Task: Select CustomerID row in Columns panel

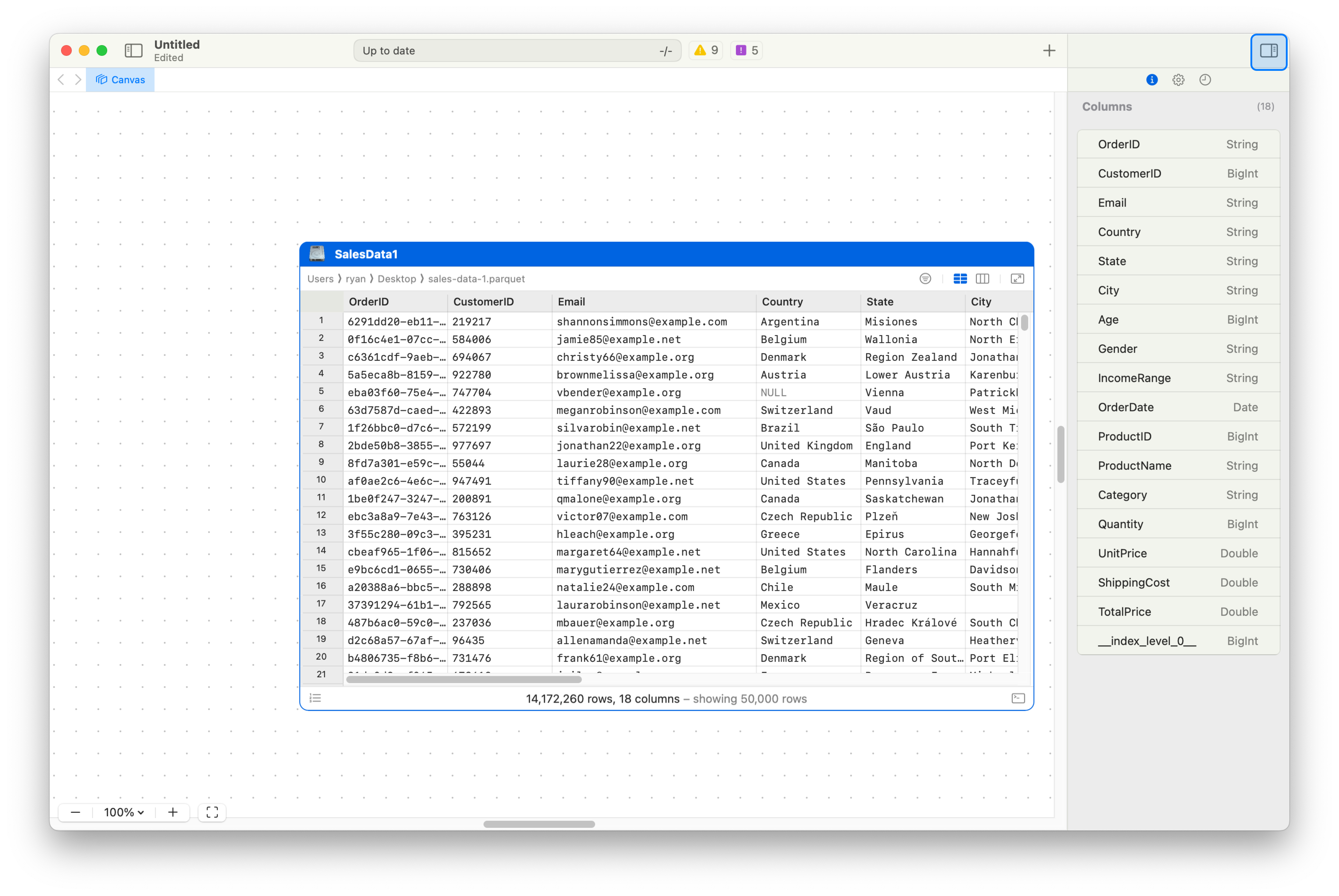Action: coord(1178,173)
